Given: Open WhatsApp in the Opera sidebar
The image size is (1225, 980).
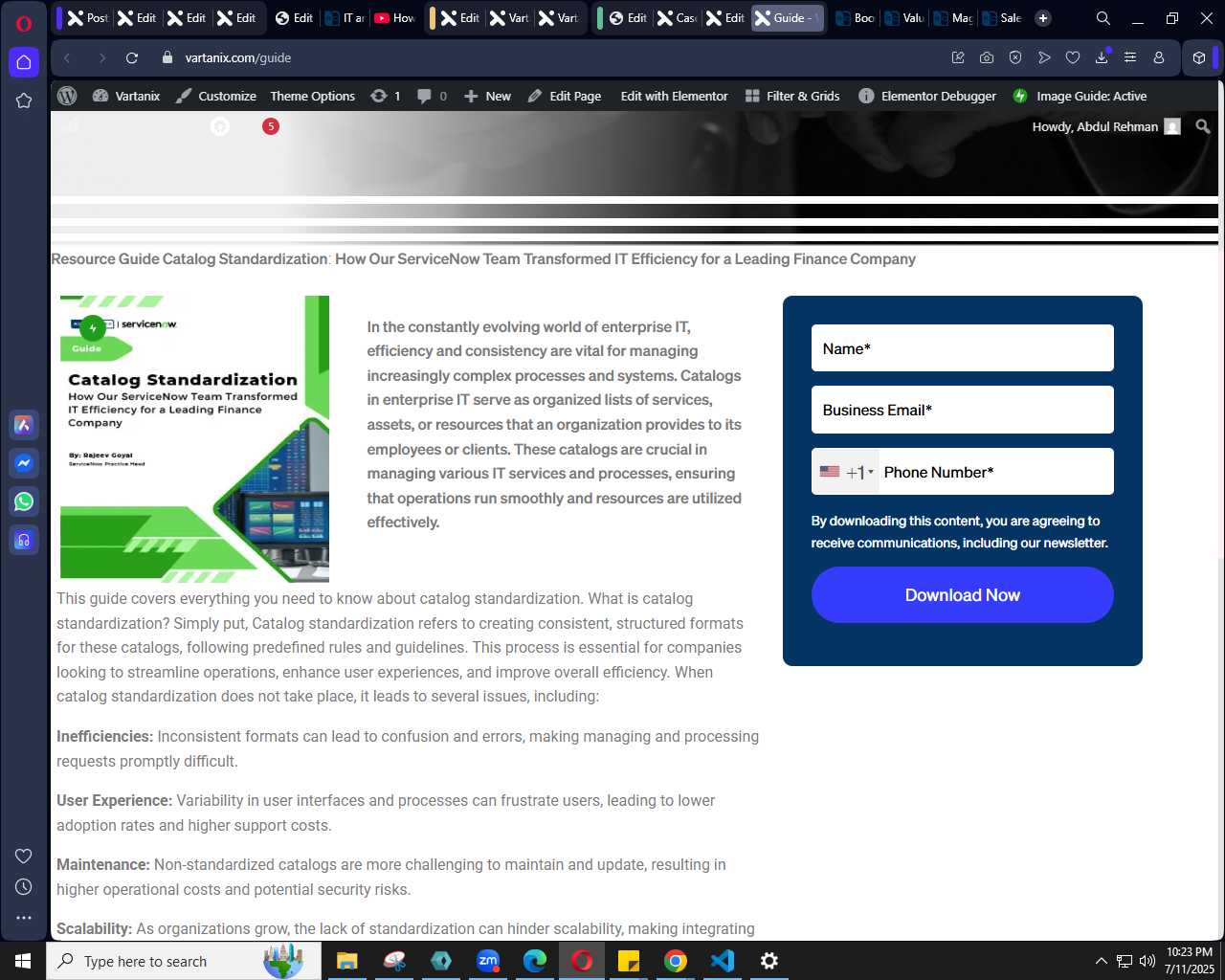Looking at the screenshot, I should [24, 501].
